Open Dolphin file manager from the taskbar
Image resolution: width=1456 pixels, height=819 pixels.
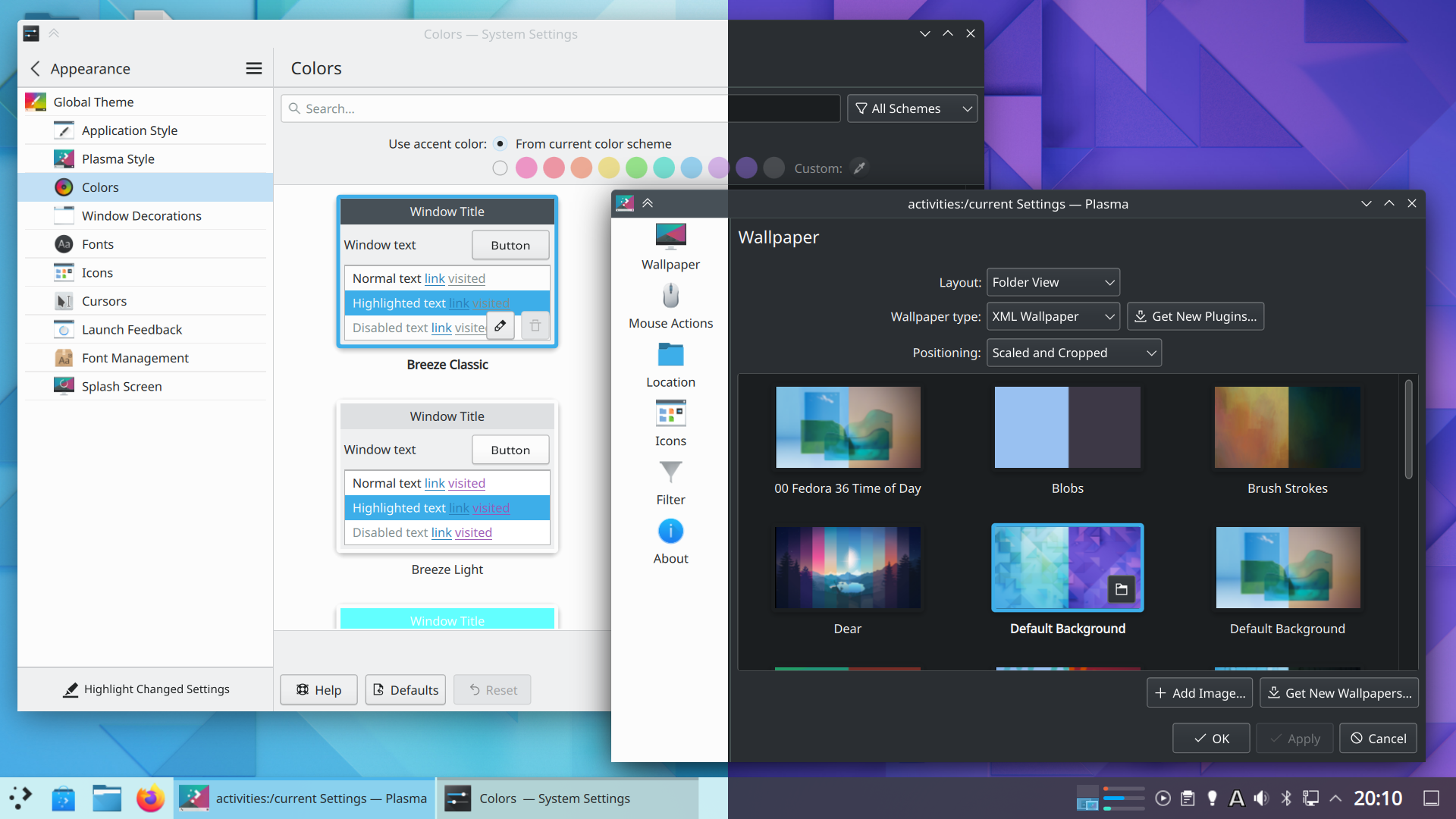tap(107, 798)
